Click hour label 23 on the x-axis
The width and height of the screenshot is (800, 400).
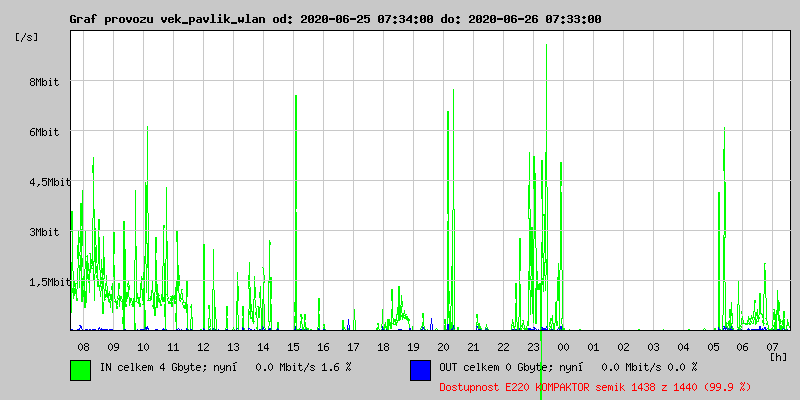[533, 347]
